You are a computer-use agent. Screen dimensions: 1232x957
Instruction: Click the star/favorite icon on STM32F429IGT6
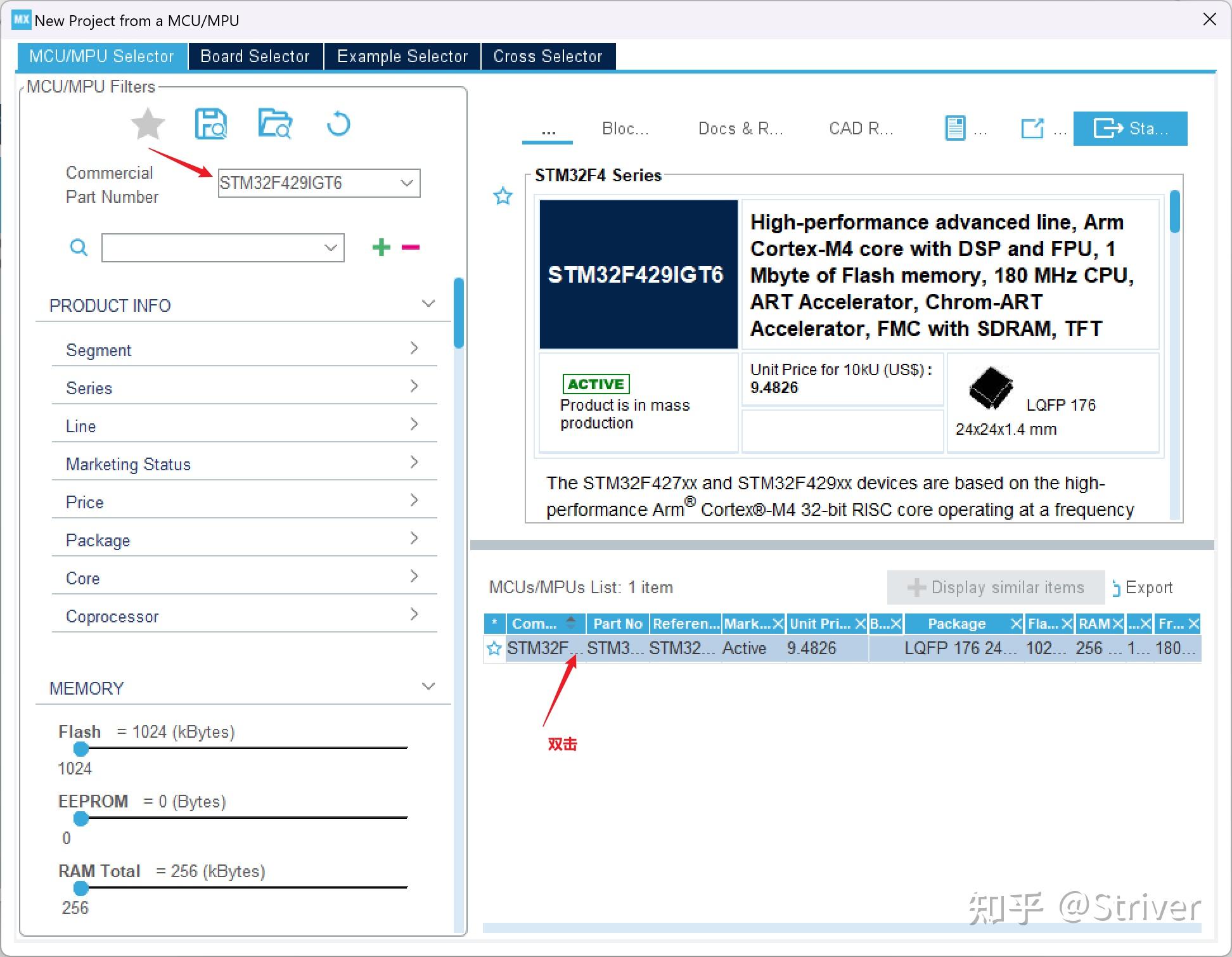(x=492, y=648)
